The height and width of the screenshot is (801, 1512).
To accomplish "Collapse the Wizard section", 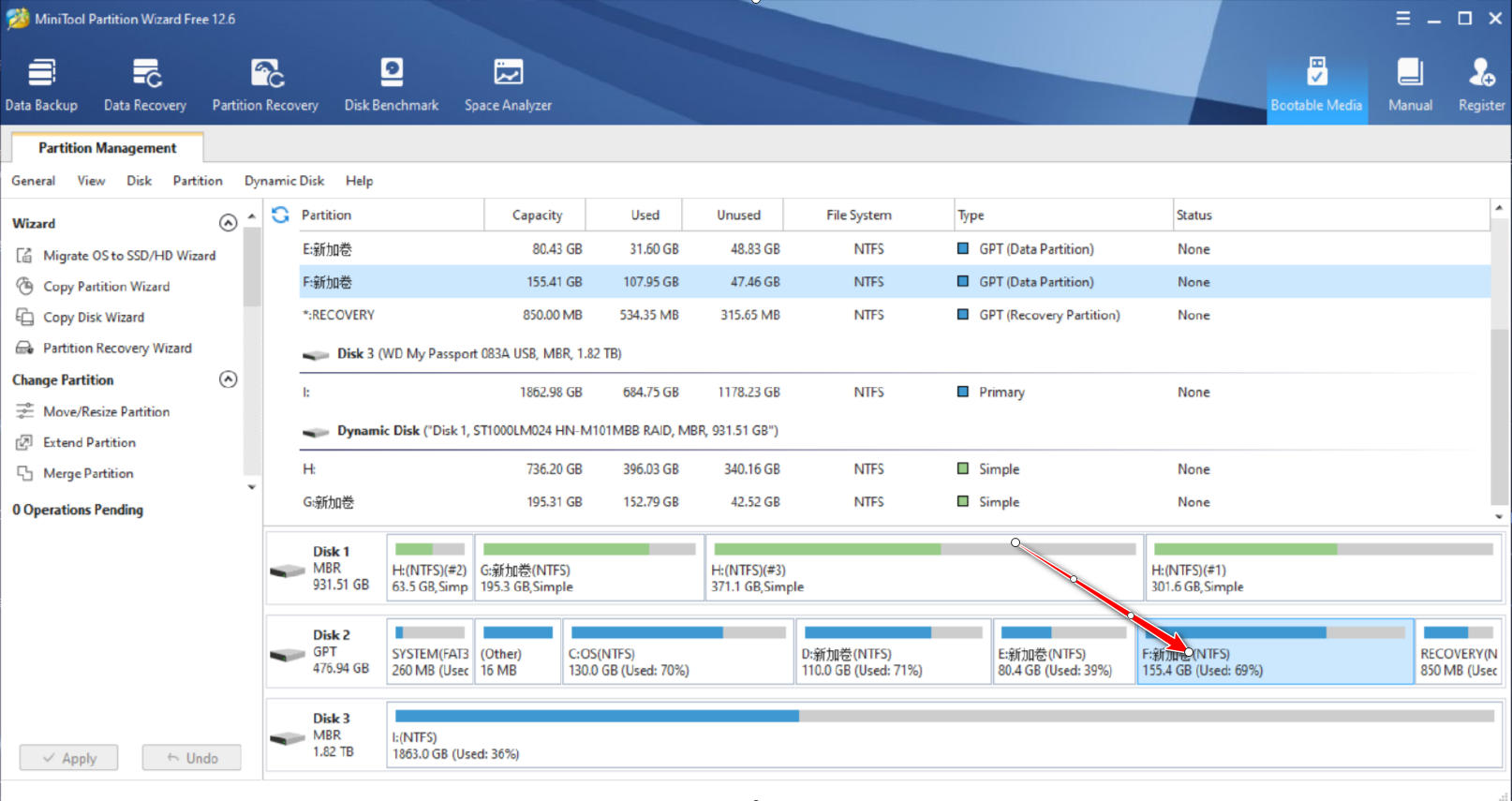I will [x=228, y=223].
